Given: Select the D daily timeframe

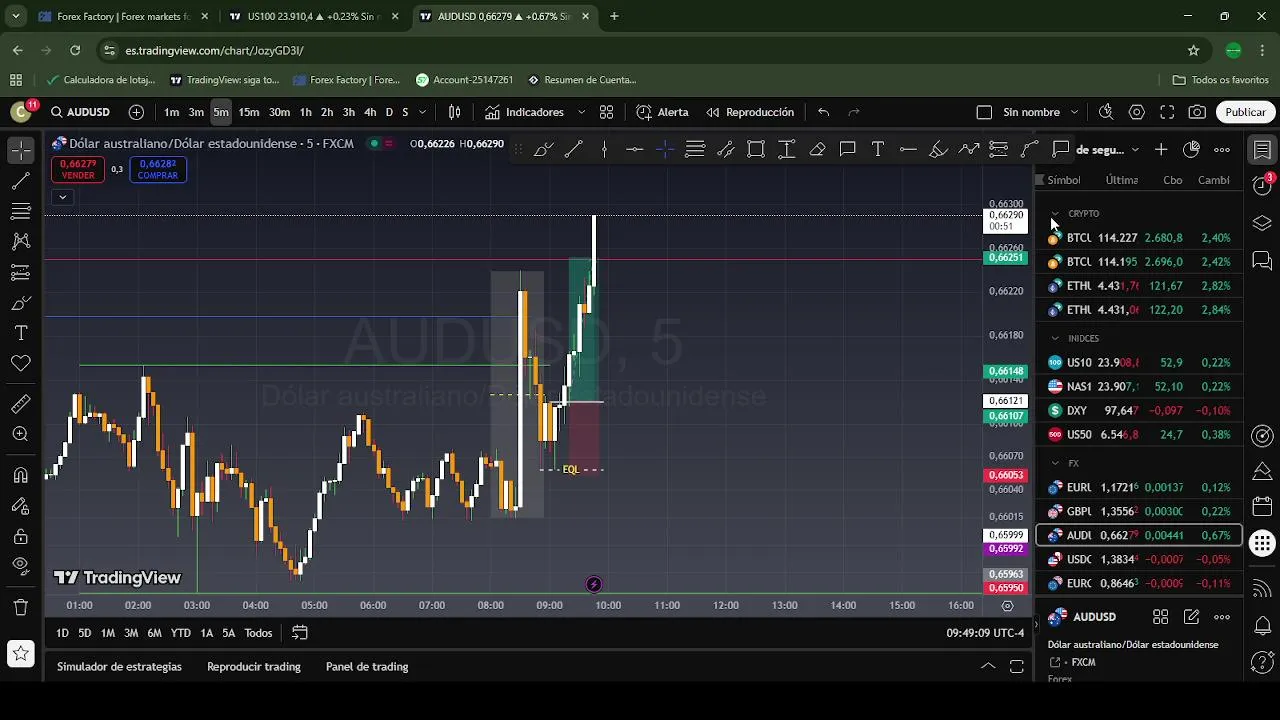Looking at the screenshot, I should click(x=389, y=112).
